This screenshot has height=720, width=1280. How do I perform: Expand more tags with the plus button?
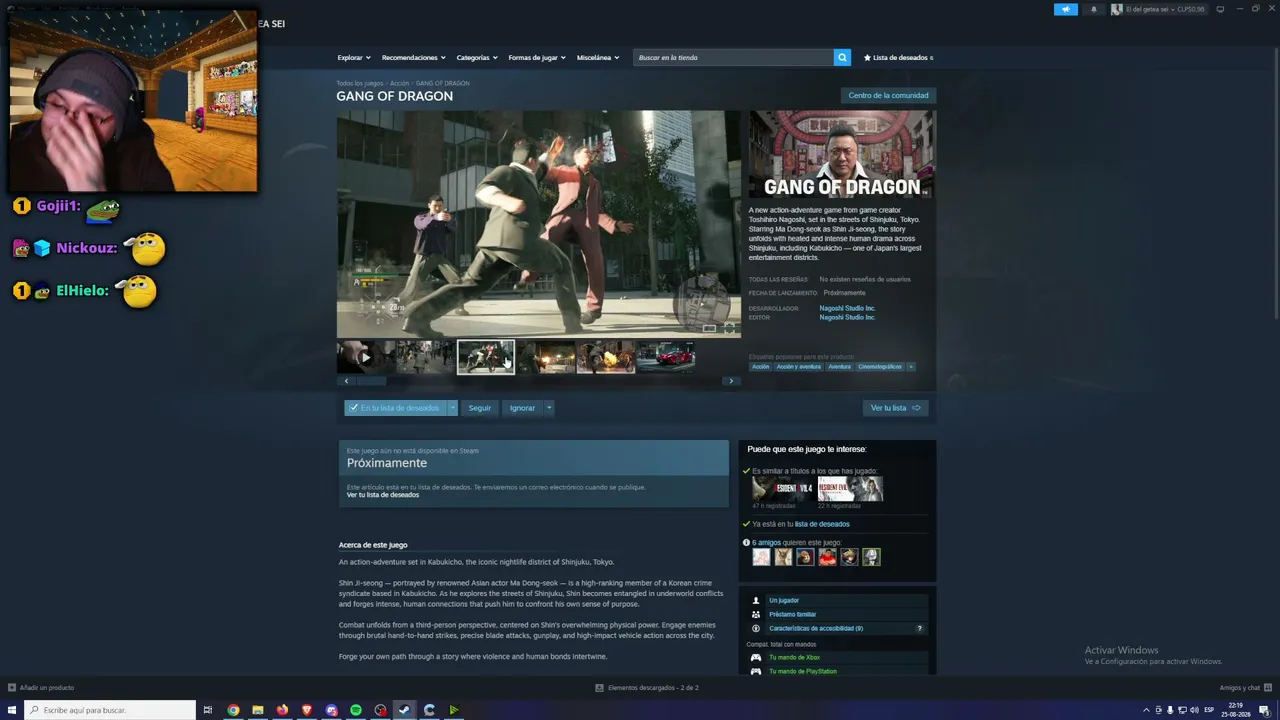coord(910,367)
